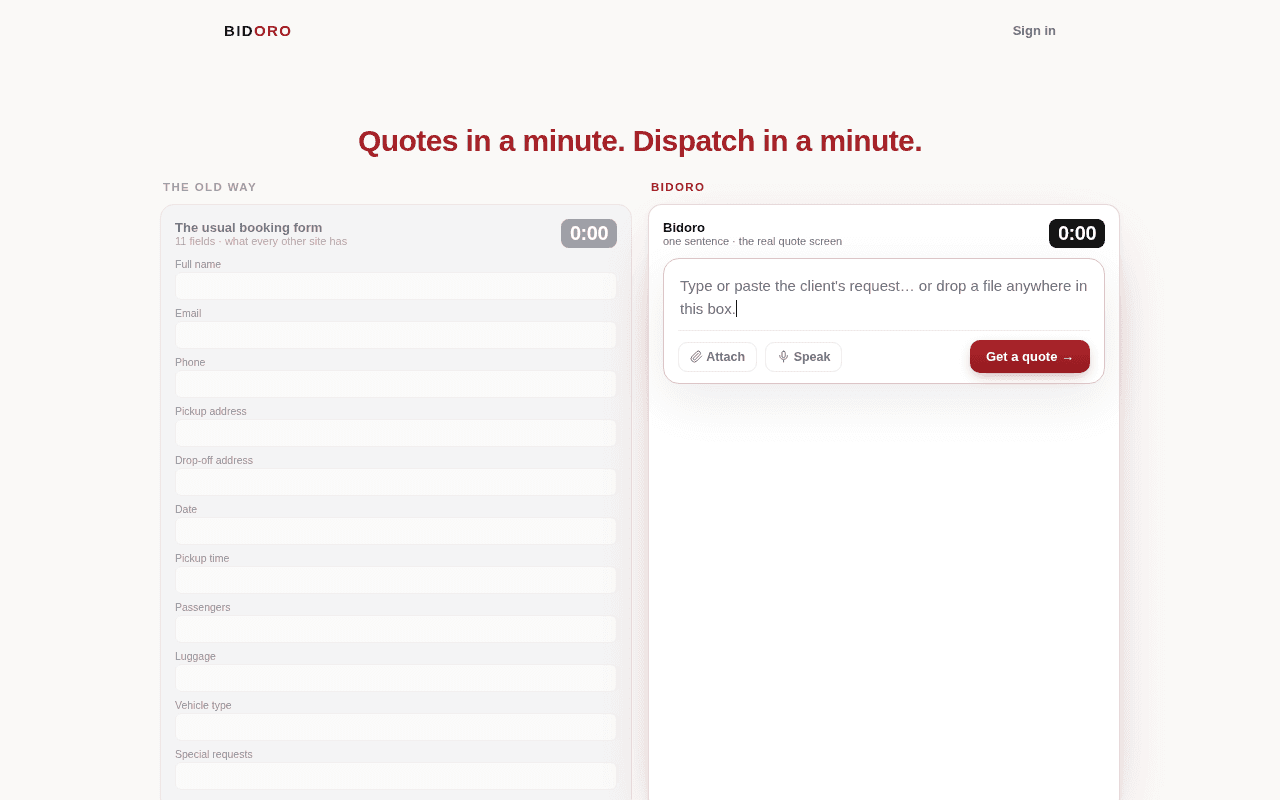Click the Pickup address field

[396, 433]
